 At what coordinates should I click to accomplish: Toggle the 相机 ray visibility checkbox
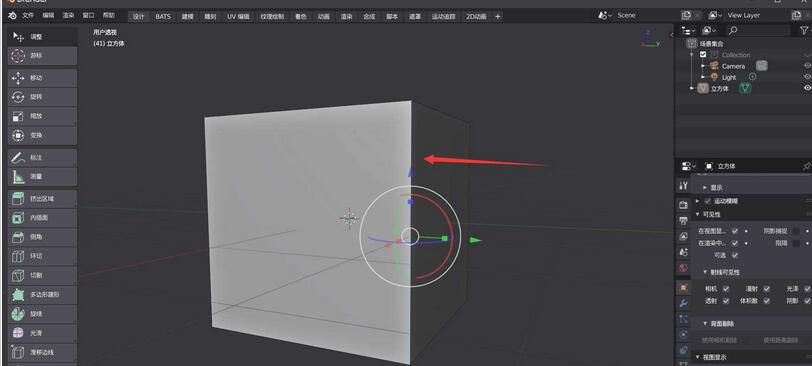[x=726, y=288]
